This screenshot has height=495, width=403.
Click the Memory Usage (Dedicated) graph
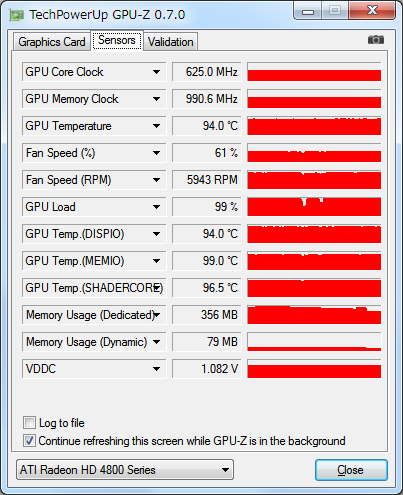[314, 315]
